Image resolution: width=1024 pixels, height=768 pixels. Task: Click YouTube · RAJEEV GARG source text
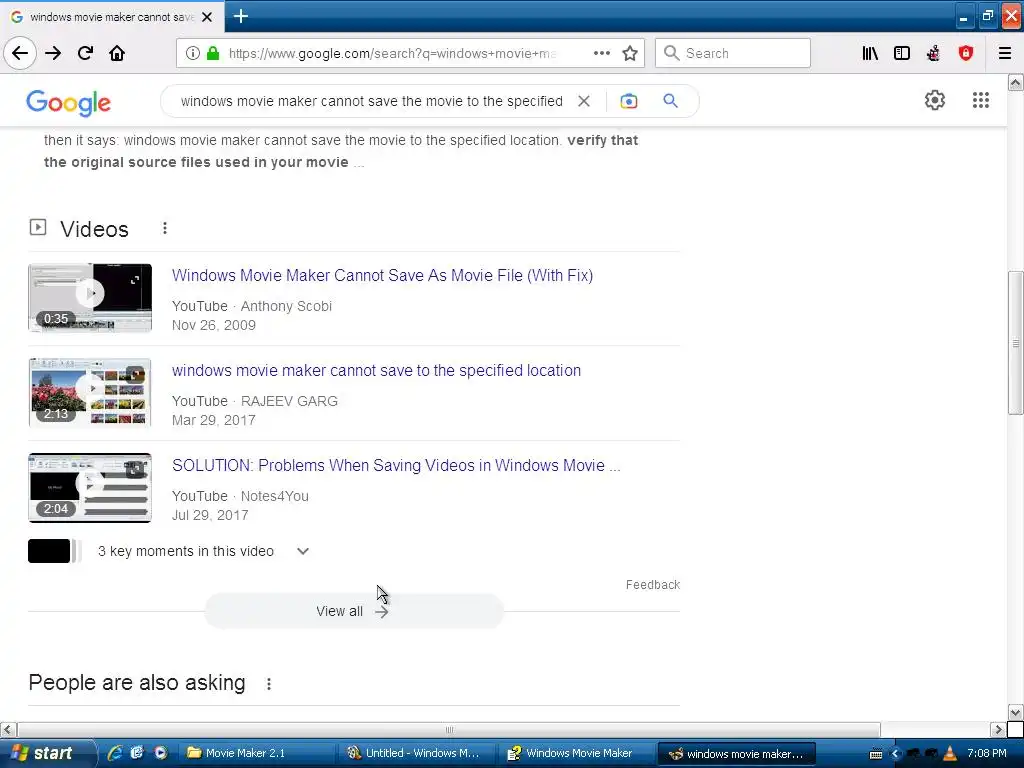[255, 401]
